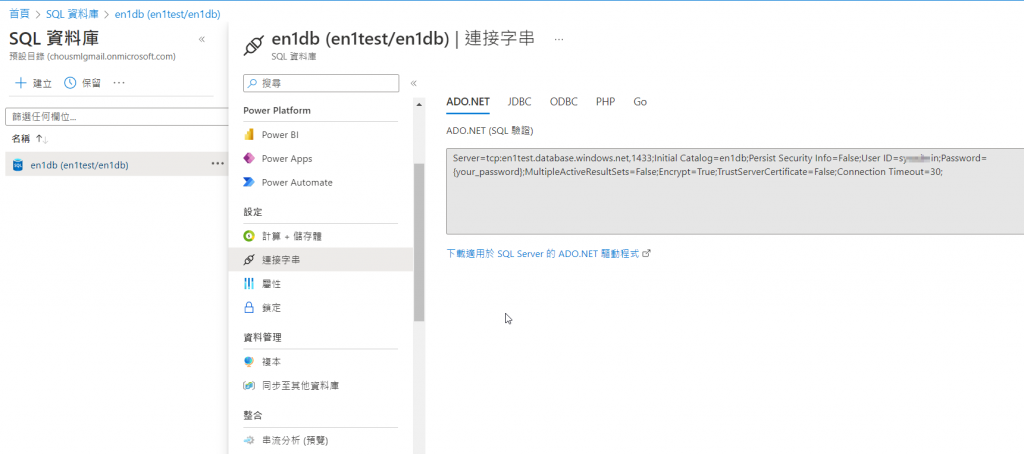The image size is (1024, 454).
Task: Collapse the SQL 資料庫 list panel
Action: click(202, 39)
